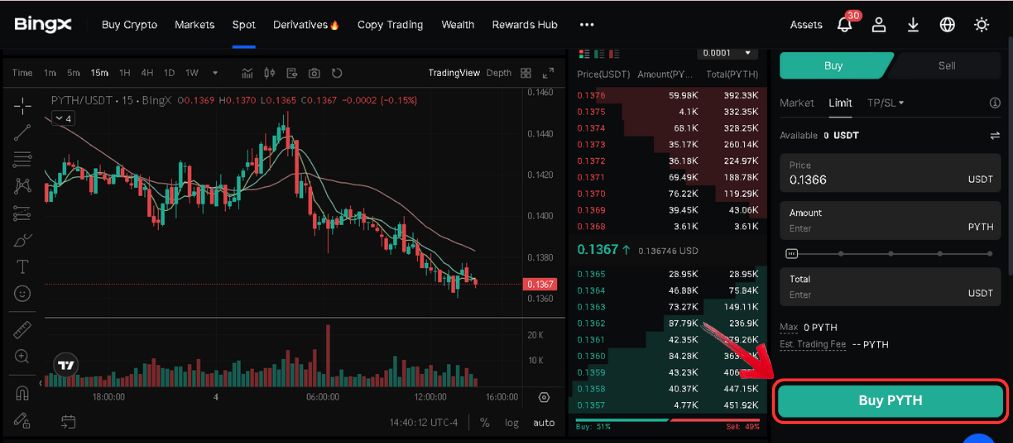
Task: Select the Market order tab
Action: [797, 103]
